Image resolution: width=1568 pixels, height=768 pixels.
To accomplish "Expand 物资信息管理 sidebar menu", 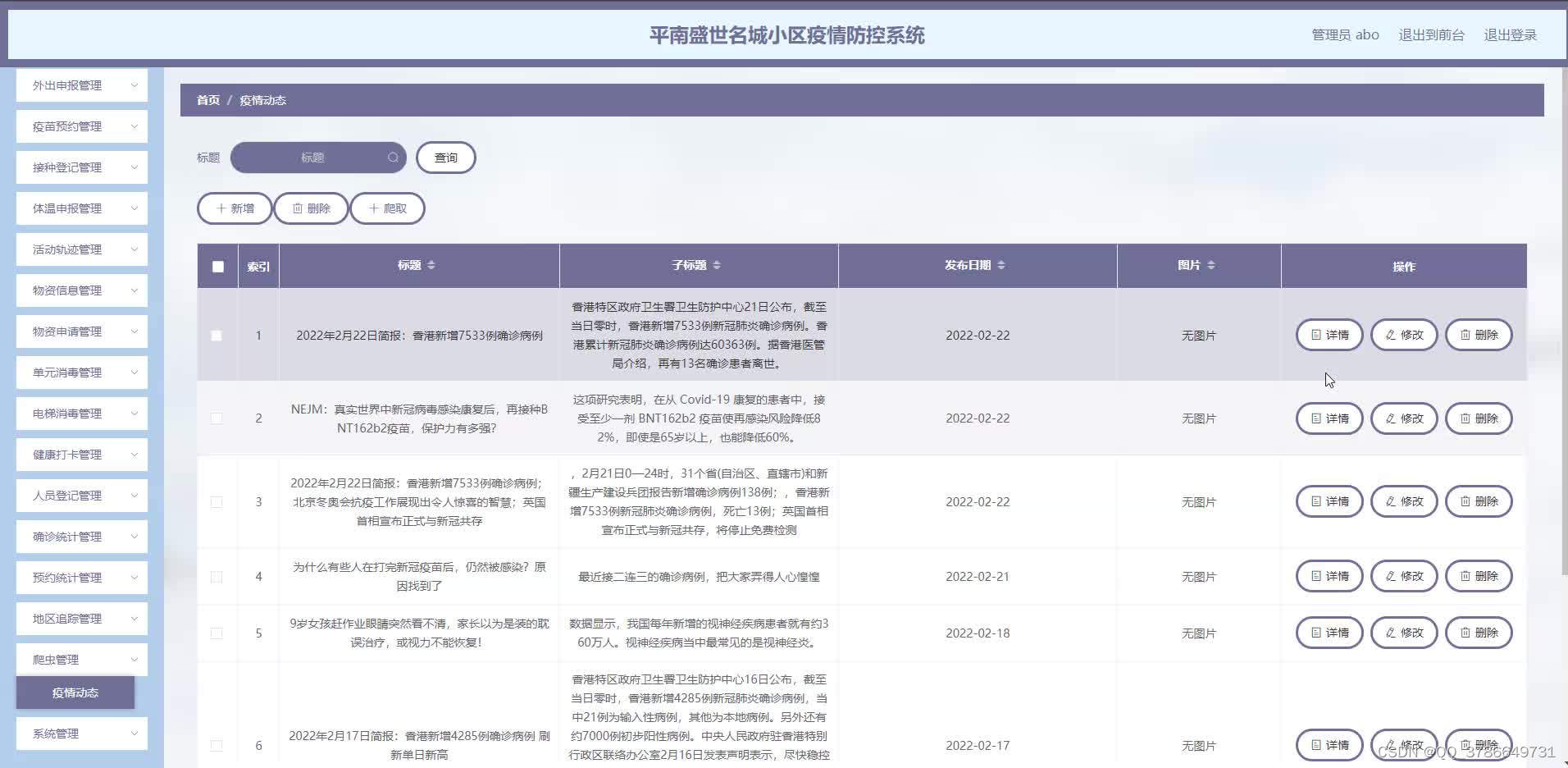I will (82, 290).
